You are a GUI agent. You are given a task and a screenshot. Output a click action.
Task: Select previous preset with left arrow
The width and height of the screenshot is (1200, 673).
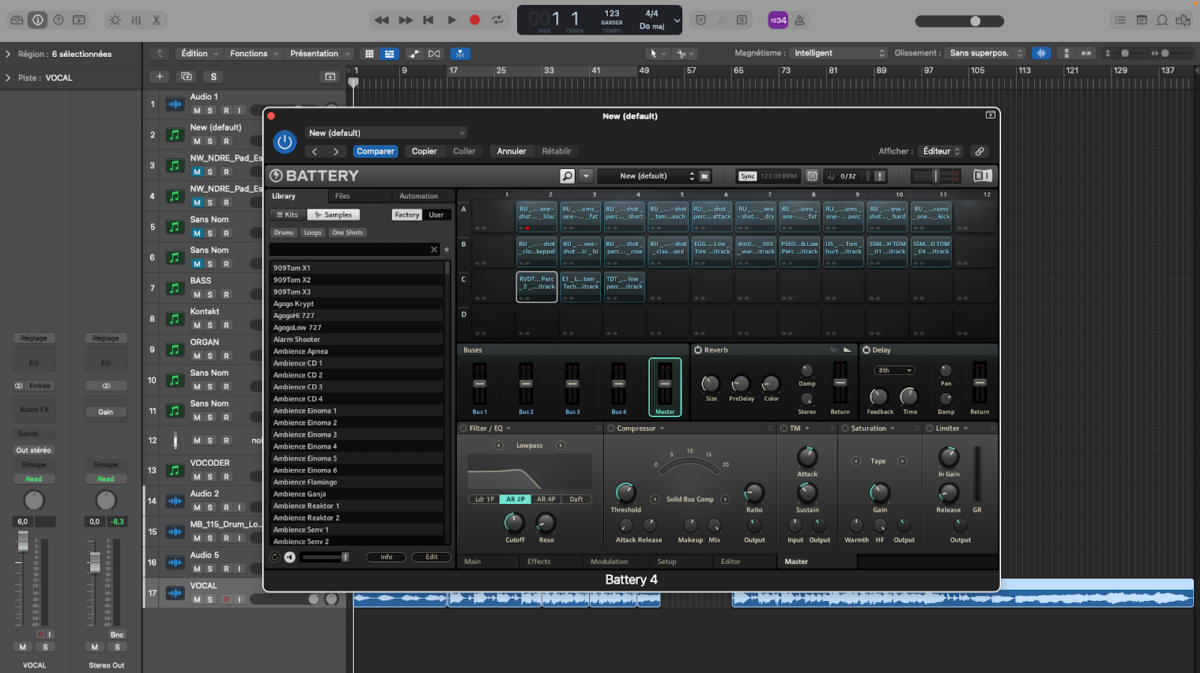coord(315,151)
